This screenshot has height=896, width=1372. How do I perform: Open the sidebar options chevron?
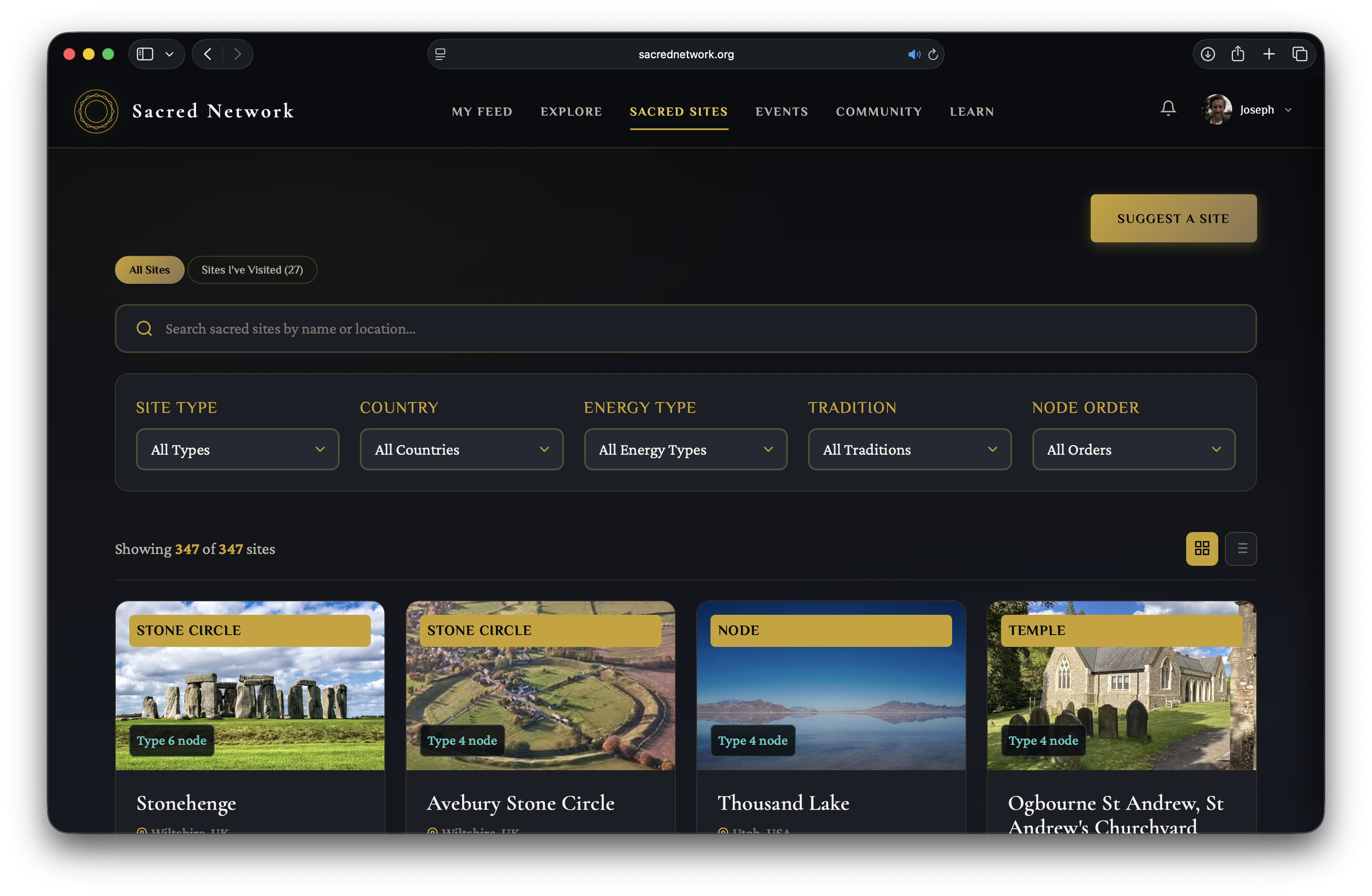pos(169,54)
